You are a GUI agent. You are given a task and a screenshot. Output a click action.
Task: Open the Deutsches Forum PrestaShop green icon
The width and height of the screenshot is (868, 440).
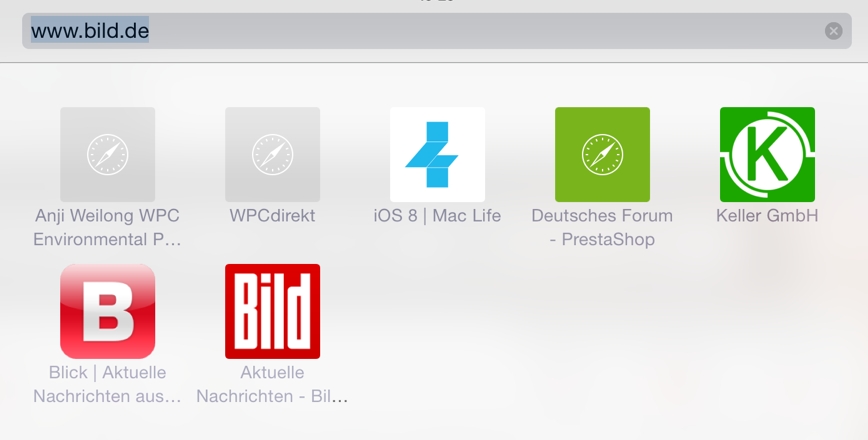(x=602, y=154)
